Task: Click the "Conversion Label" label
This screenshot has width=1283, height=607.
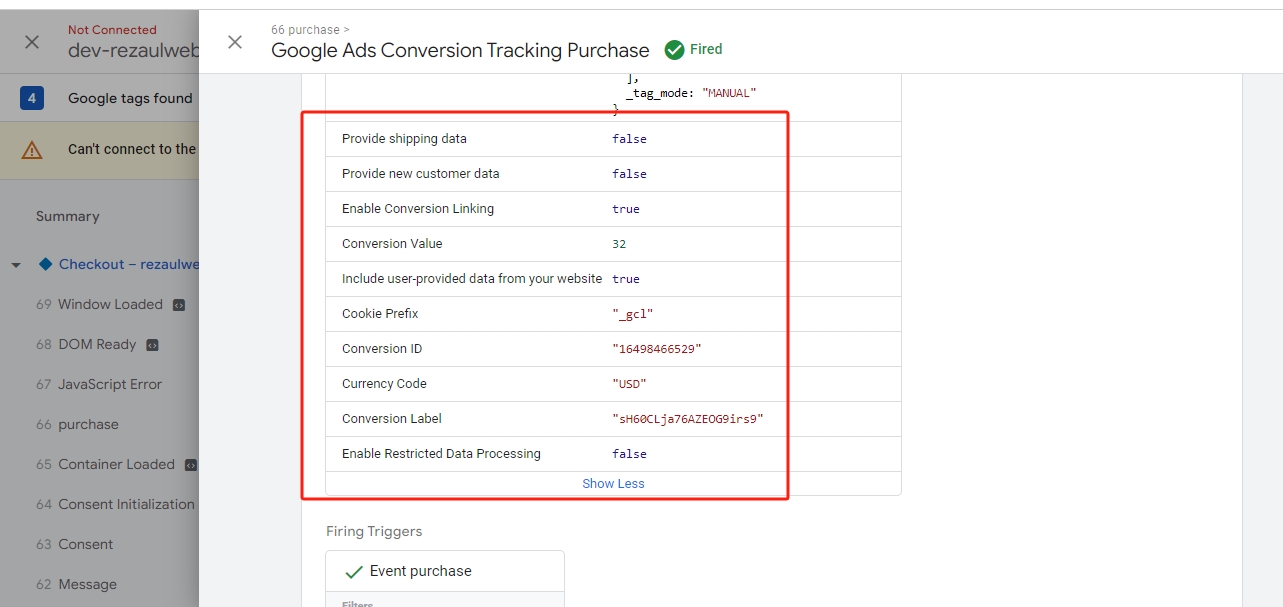Action: [392, 418]
